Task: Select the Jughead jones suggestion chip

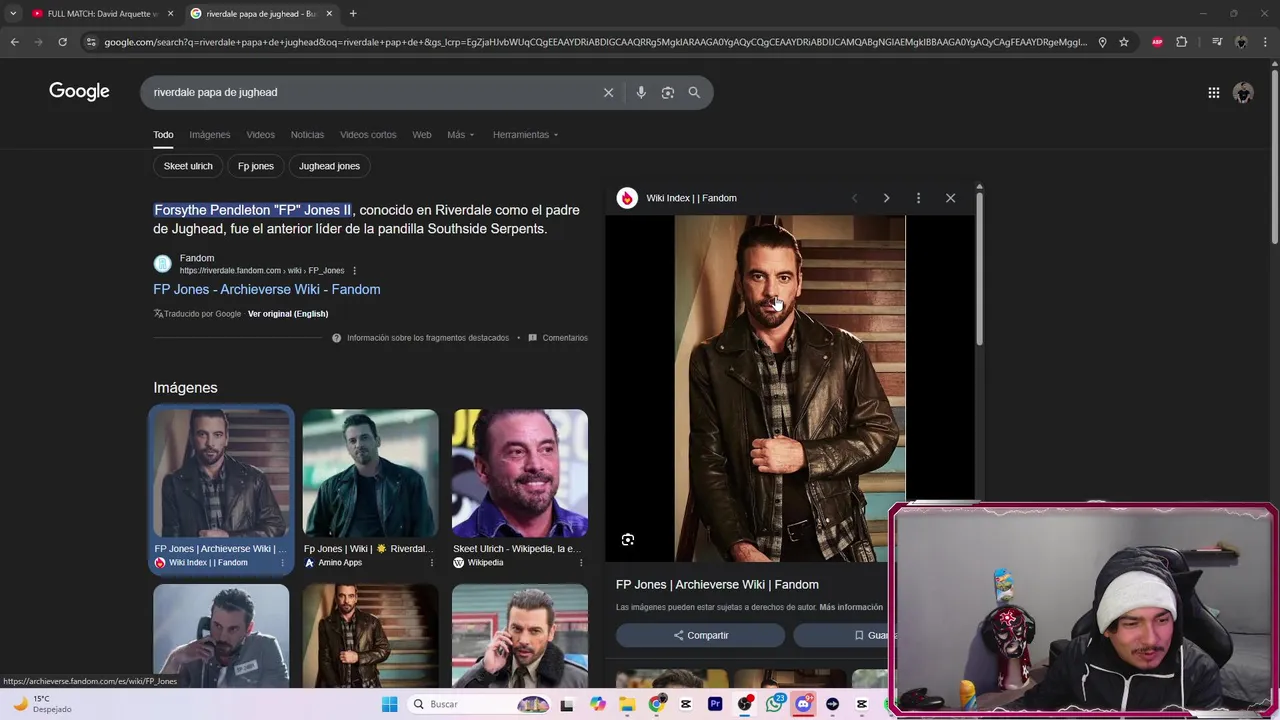Action: point(329,166)
